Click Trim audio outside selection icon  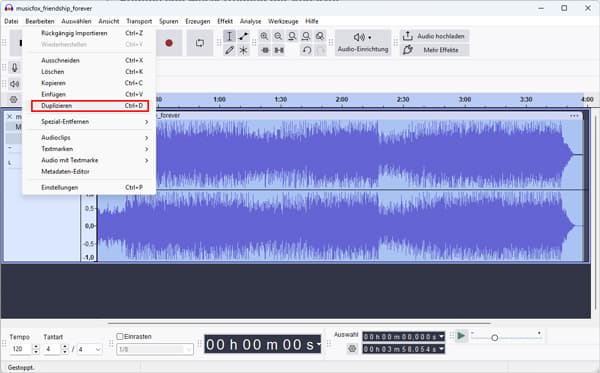pyautogui.click(x=265, y=50)
